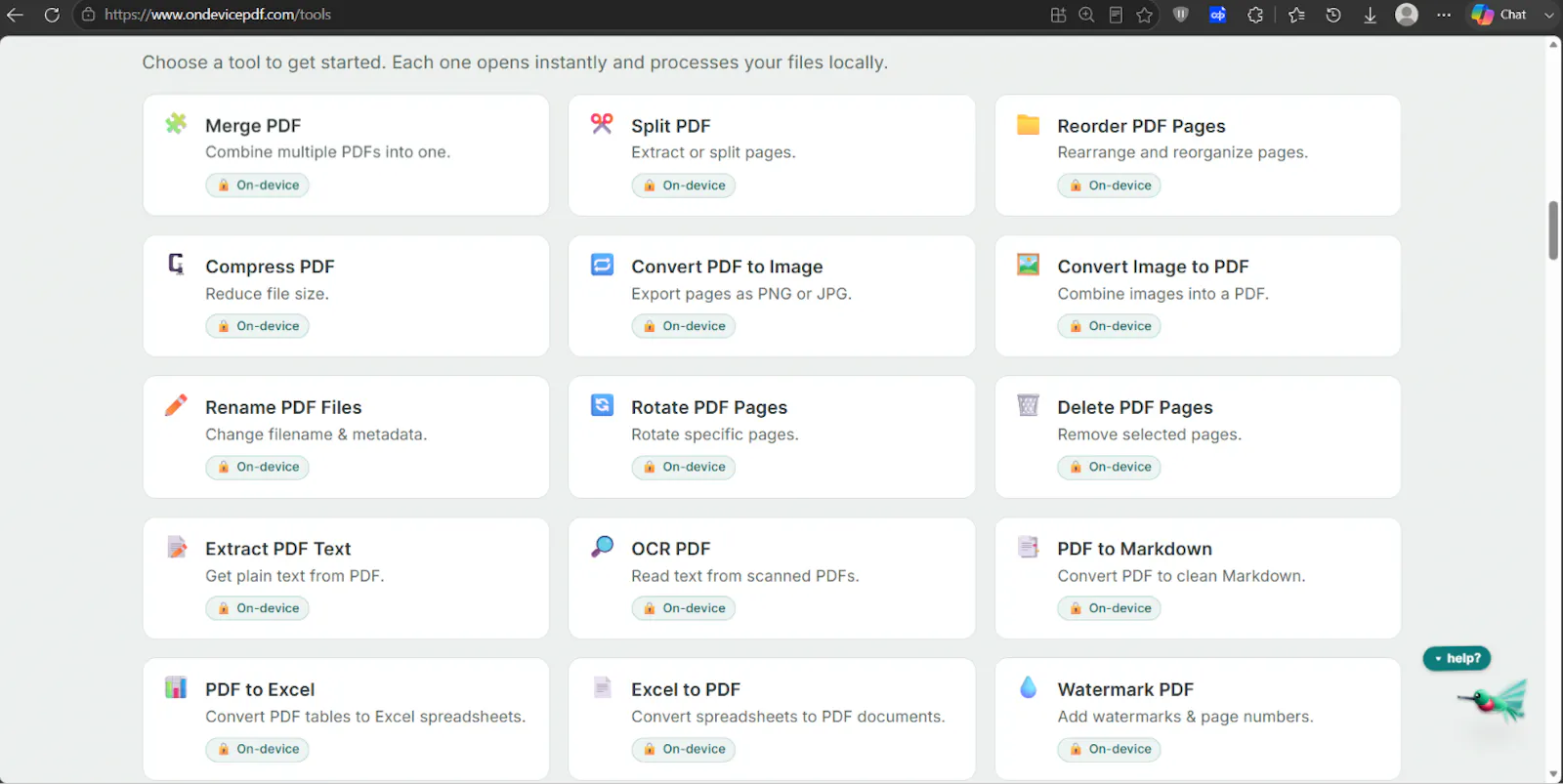This screenshot has height=784, width=1563.
Task: Click "Change filename & metadata." text
Action: pyautogui.click(x=317, y=434)
